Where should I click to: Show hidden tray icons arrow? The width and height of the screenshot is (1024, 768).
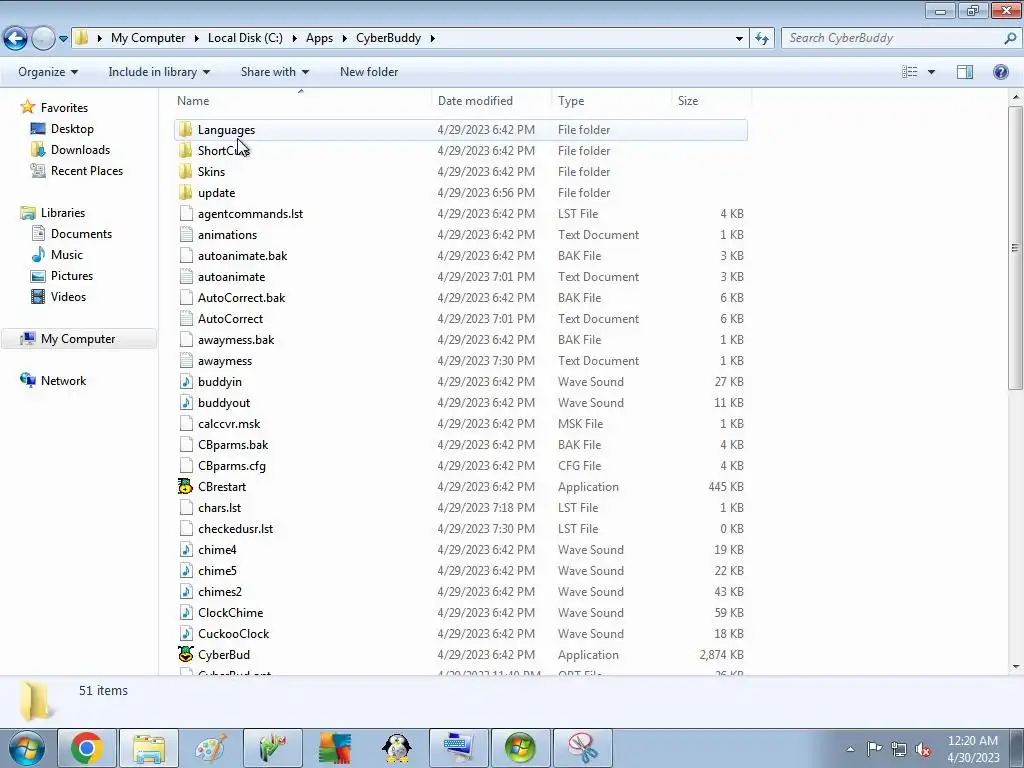tap(850, 749)
